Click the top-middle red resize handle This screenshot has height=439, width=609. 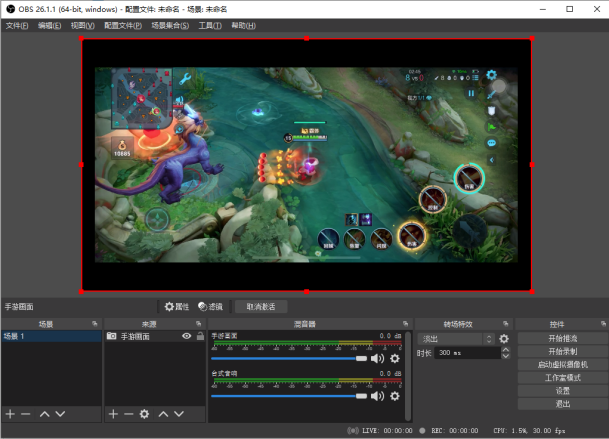click(x=307, y=38)
